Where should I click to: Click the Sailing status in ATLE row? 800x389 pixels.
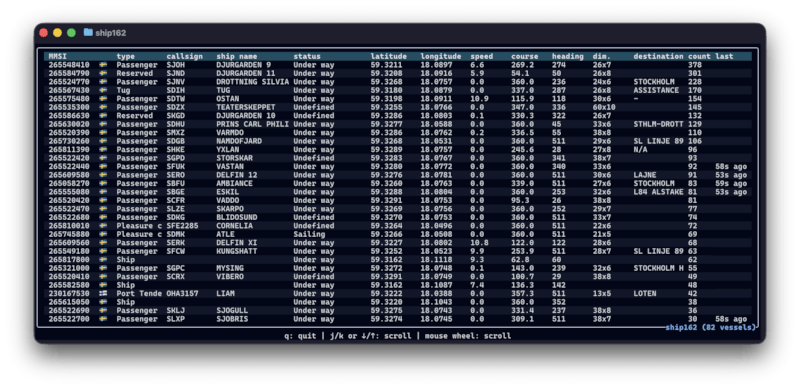[309, 234]
